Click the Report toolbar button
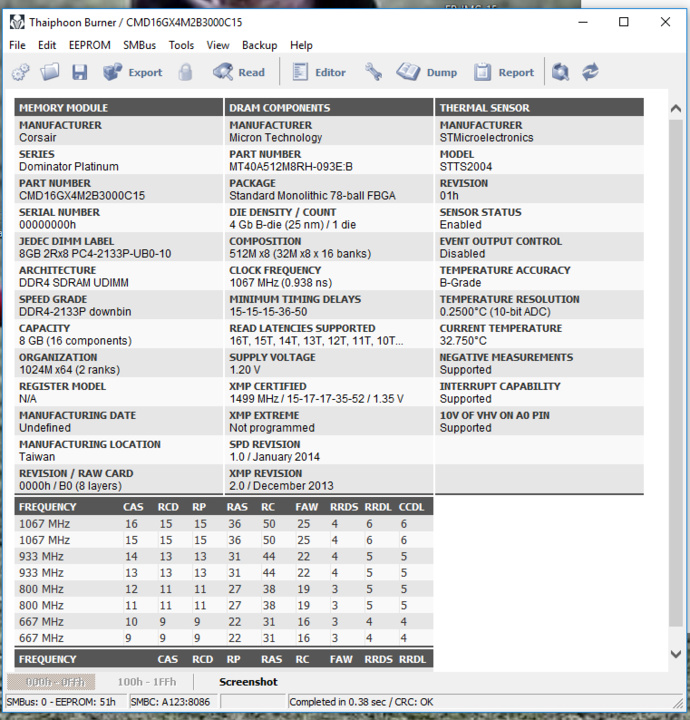Viewport: 690px width, 720px height. (504, 72)
